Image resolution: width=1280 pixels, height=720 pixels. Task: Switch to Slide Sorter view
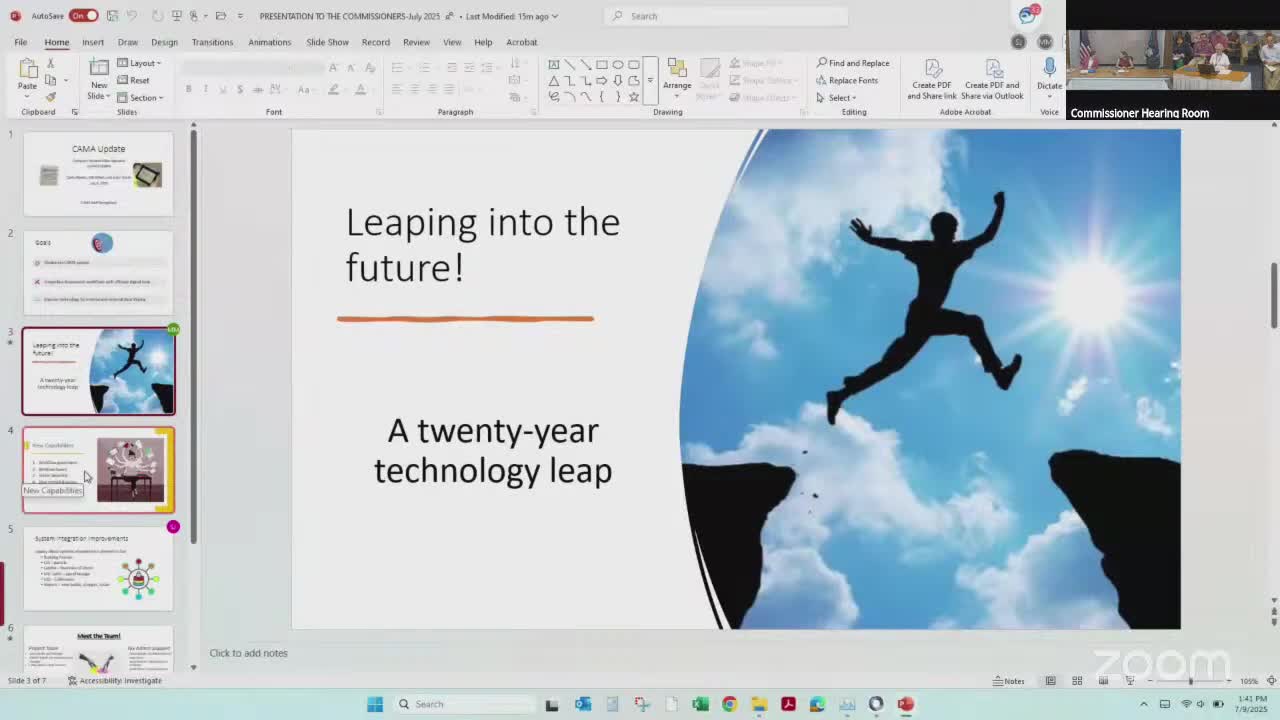(x=1077, y=681)
